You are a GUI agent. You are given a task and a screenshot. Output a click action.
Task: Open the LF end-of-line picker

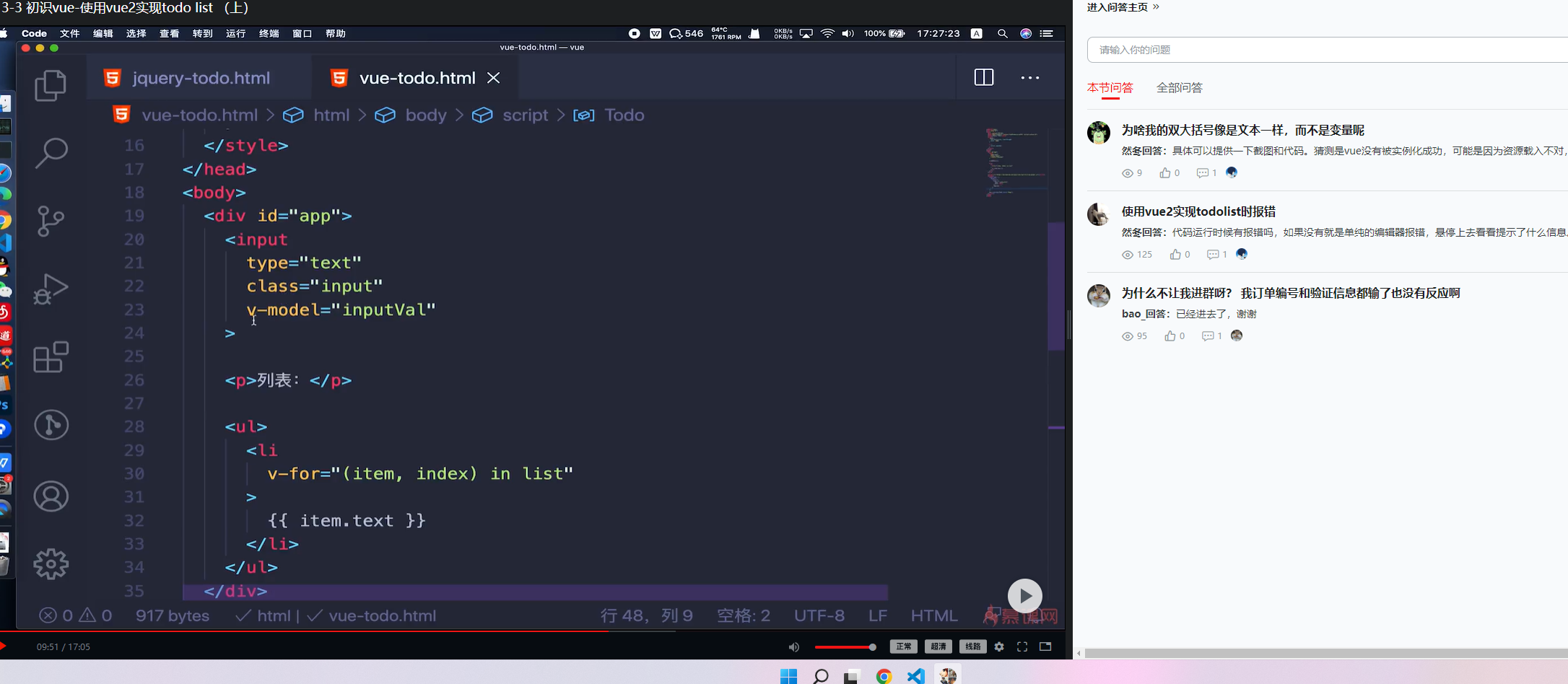tap(878, 615)
